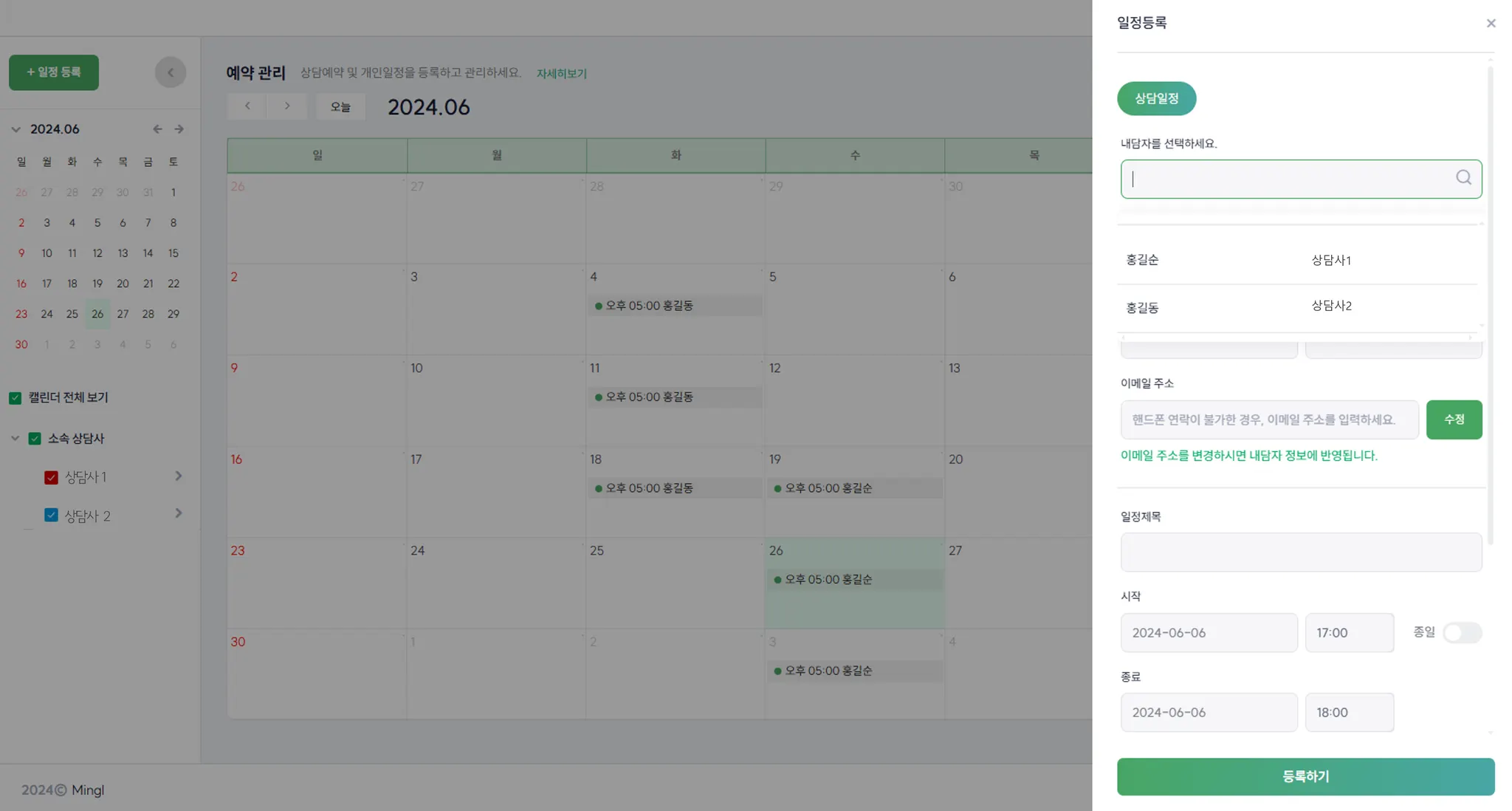The image size is (1512, 811).
Task: Navigate main calendar to next month
Action: click(287, 106)
